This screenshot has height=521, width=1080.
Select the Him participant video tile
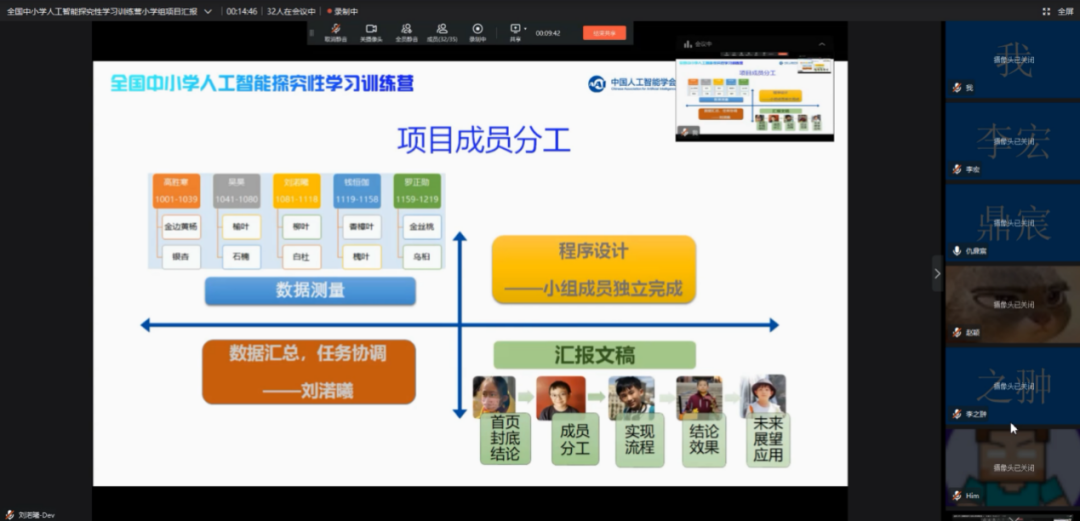pyautogui.click(x=1013, y=469)
